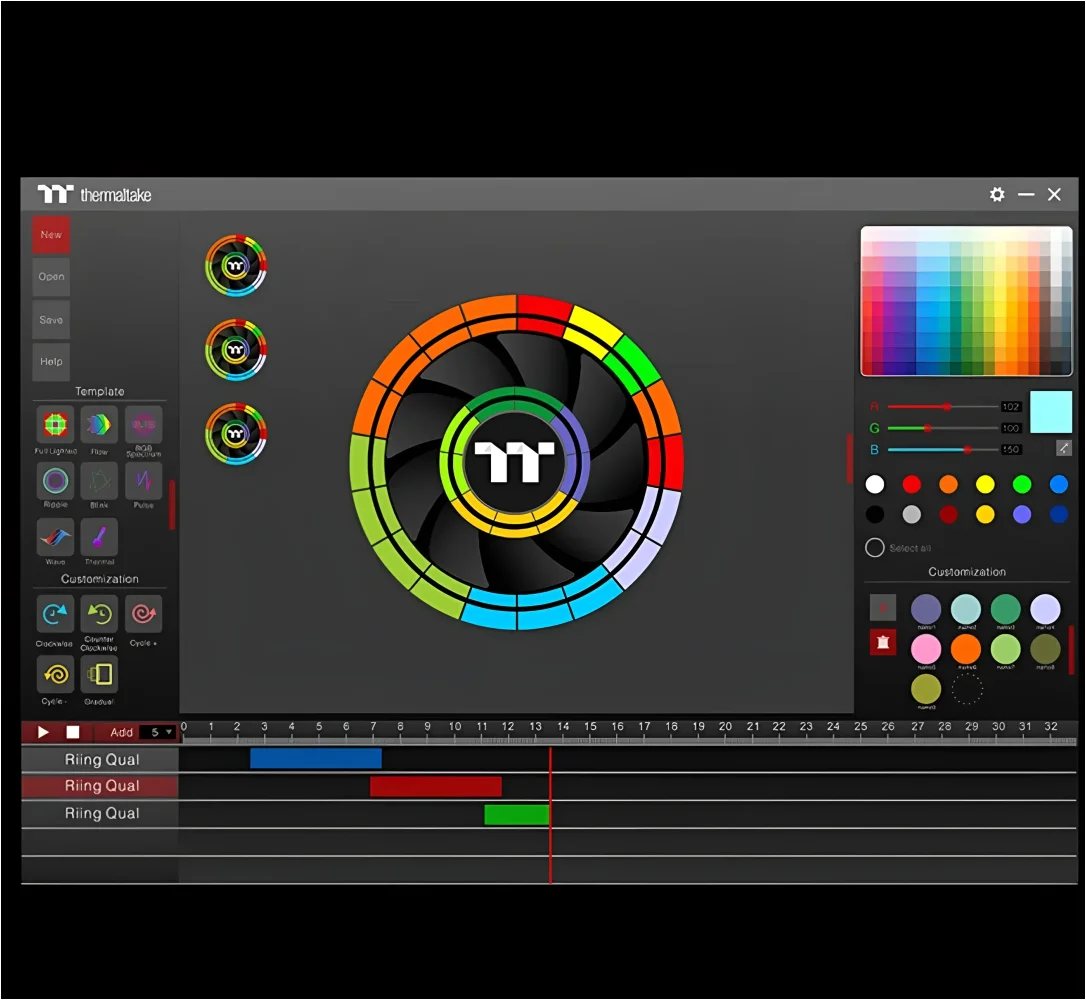Apply the Full Lighted template effect
This screenshot has width=1086, height=1000.
pos(55,424)
